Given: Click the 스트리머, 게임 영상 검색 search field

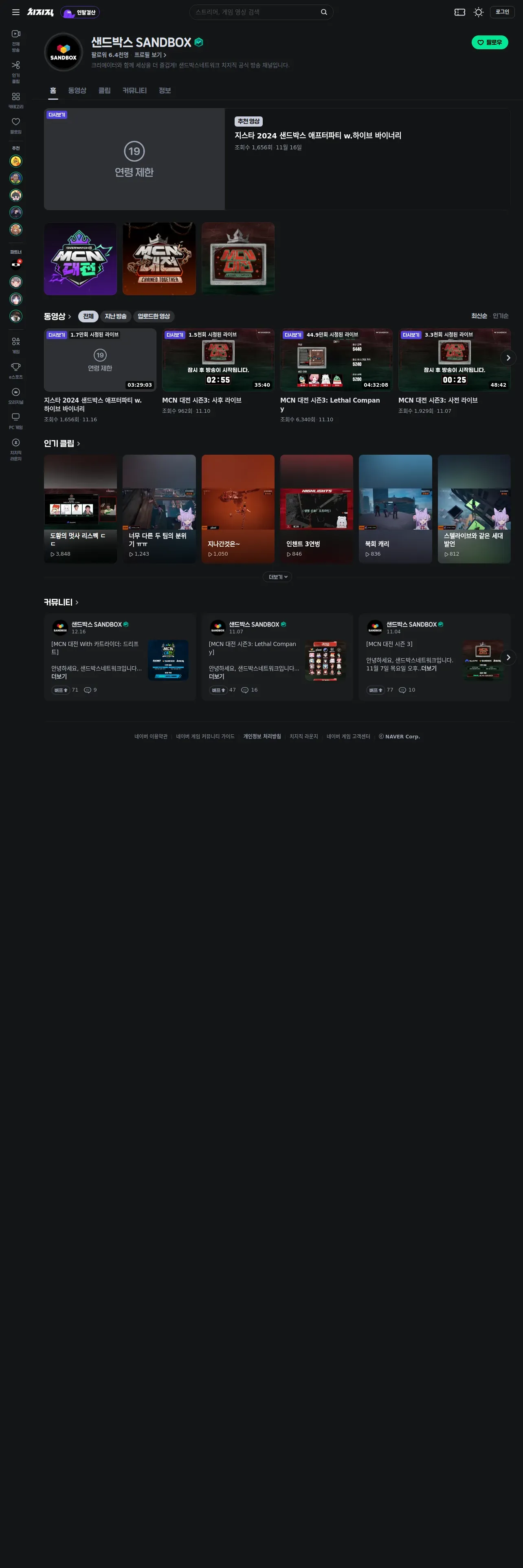Looking at the screenshot, I should pos(256,12).
